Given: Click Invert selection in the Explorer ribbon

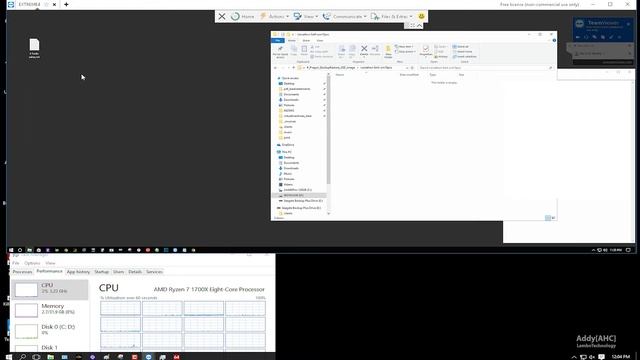Looking at the screenshot, I should pyautogui.click(x=464, y=56).
